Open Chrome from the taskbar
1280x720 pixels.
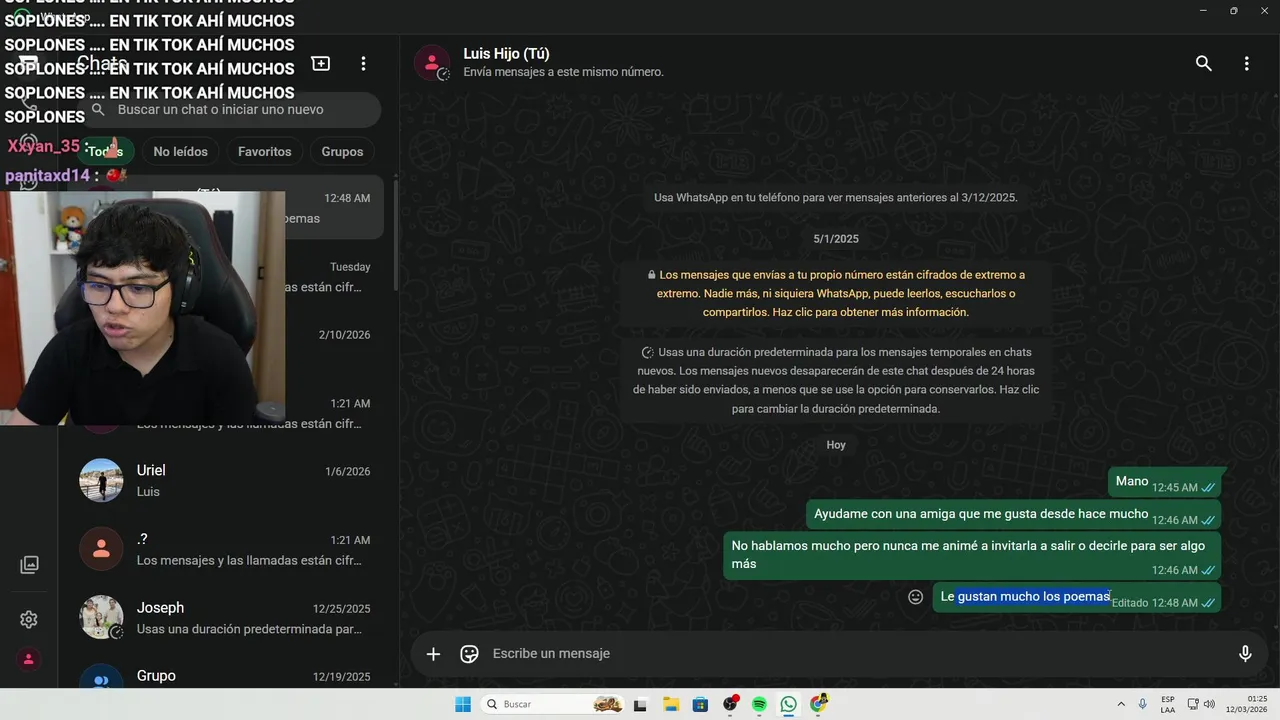(x=819, y=704)
